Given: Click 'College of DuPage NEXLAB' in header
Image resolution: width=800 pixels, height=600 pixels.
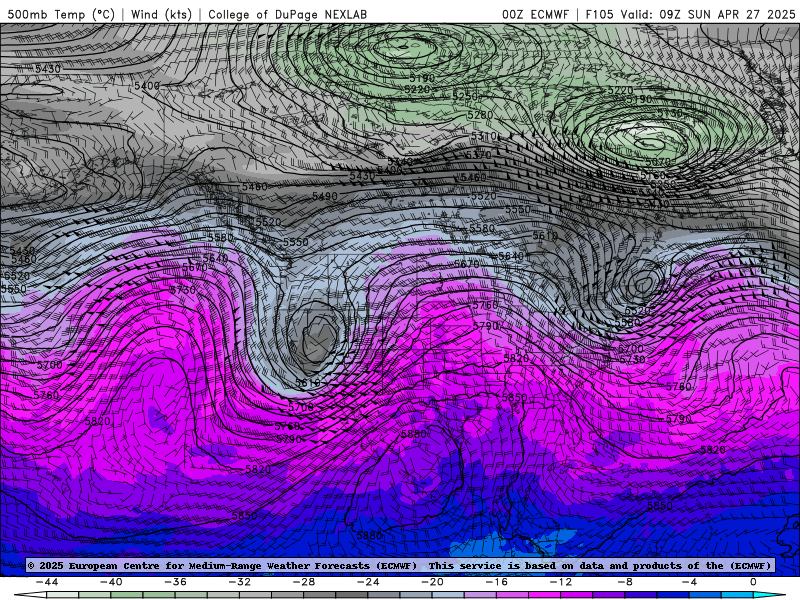Looking at the screenshot, I should [287, 14].
